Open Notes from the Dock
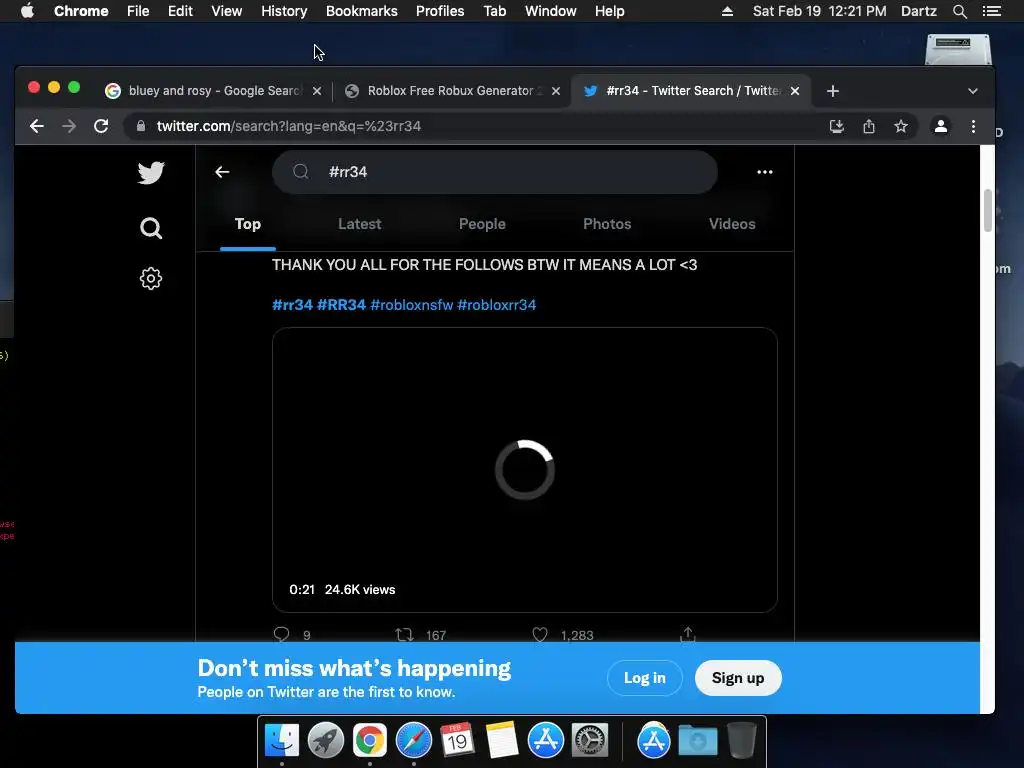The height and width of the screenshot is (768, 1024). click(502, 741)
